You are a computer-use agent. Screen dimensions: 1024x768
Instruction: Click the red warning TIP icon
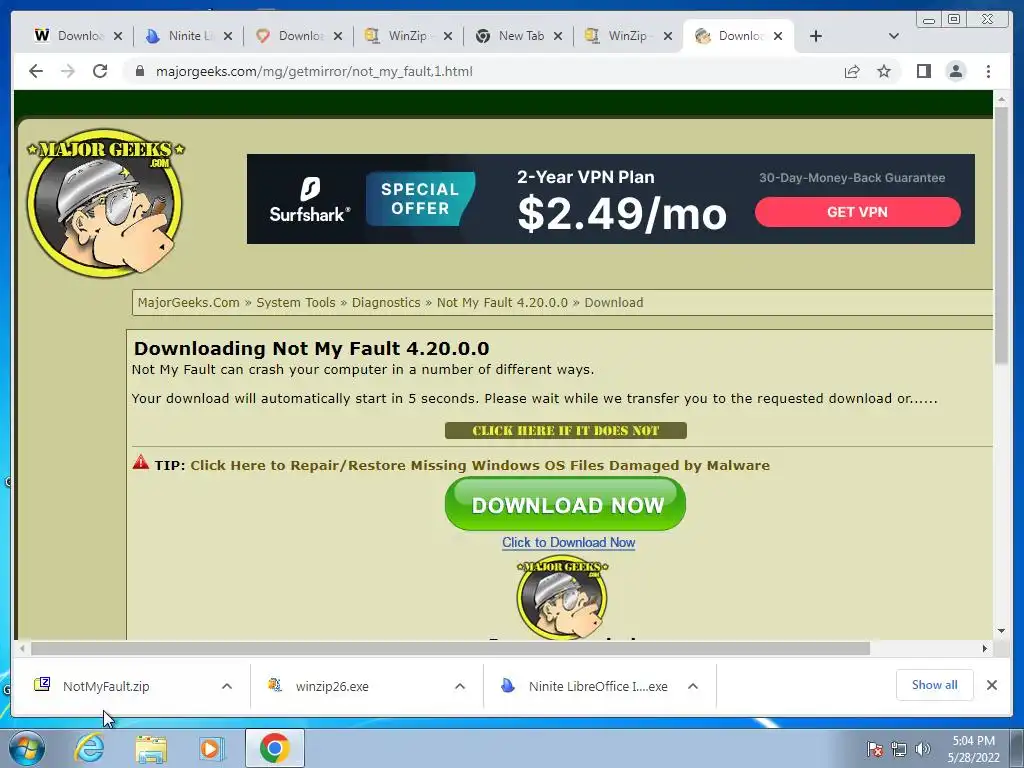point(140,463)
